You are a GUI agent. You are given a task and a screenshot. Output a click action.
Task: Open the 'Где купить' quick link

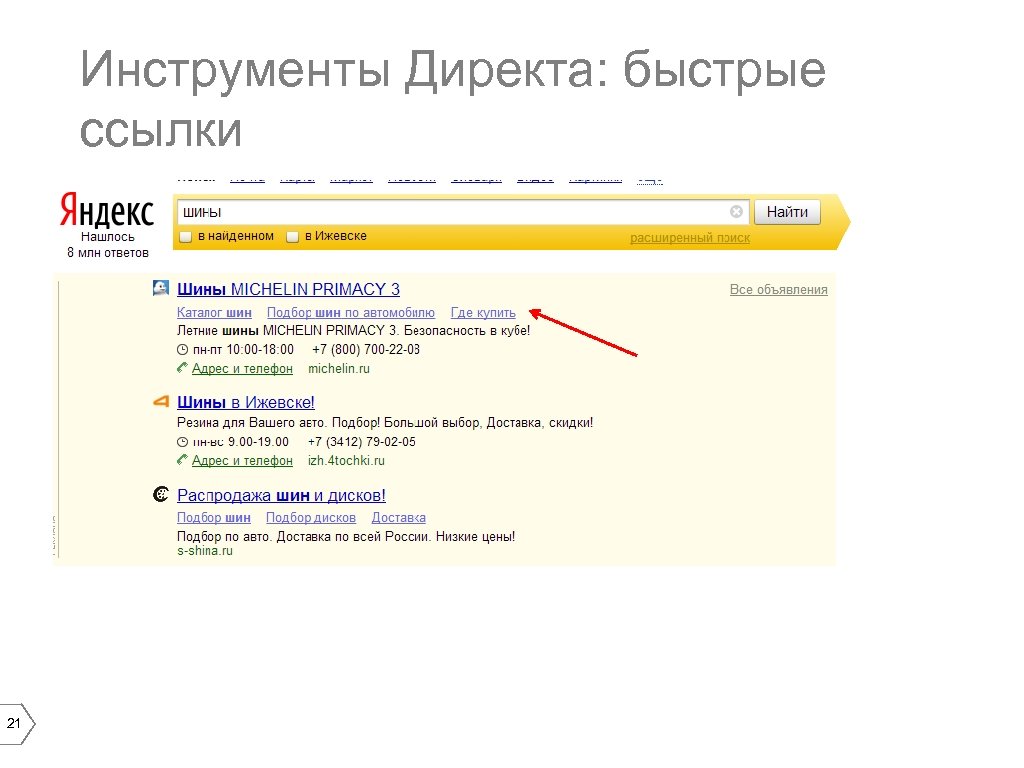coord(483,312)
